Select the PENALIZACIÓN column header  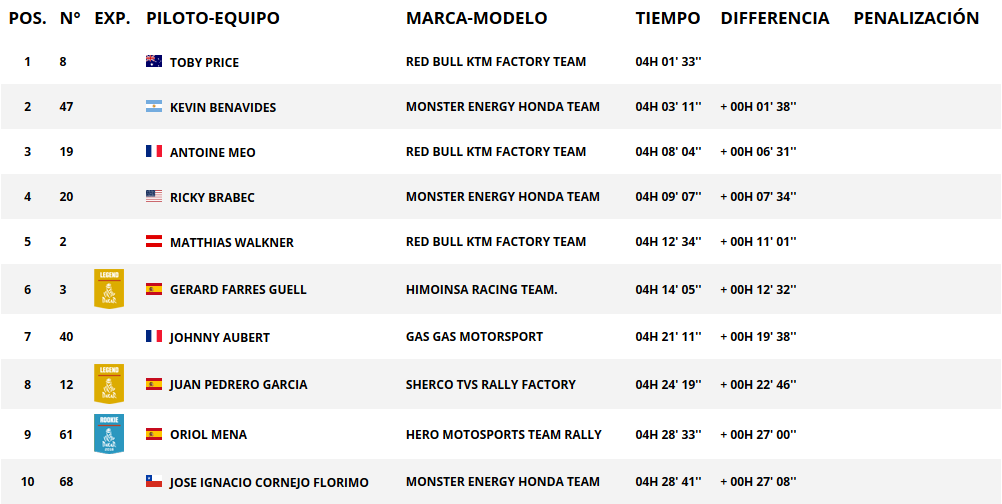[x=916, y=19]
